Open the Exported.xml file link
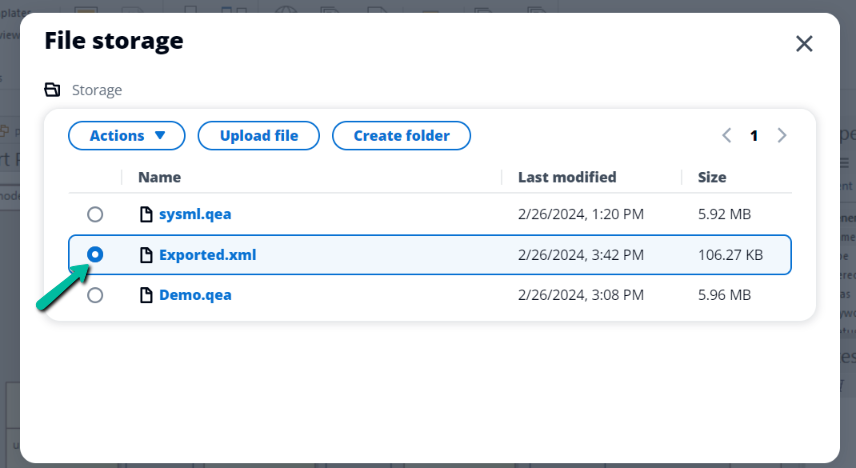Viewport: 856px width, 468px height. [207, 255]
